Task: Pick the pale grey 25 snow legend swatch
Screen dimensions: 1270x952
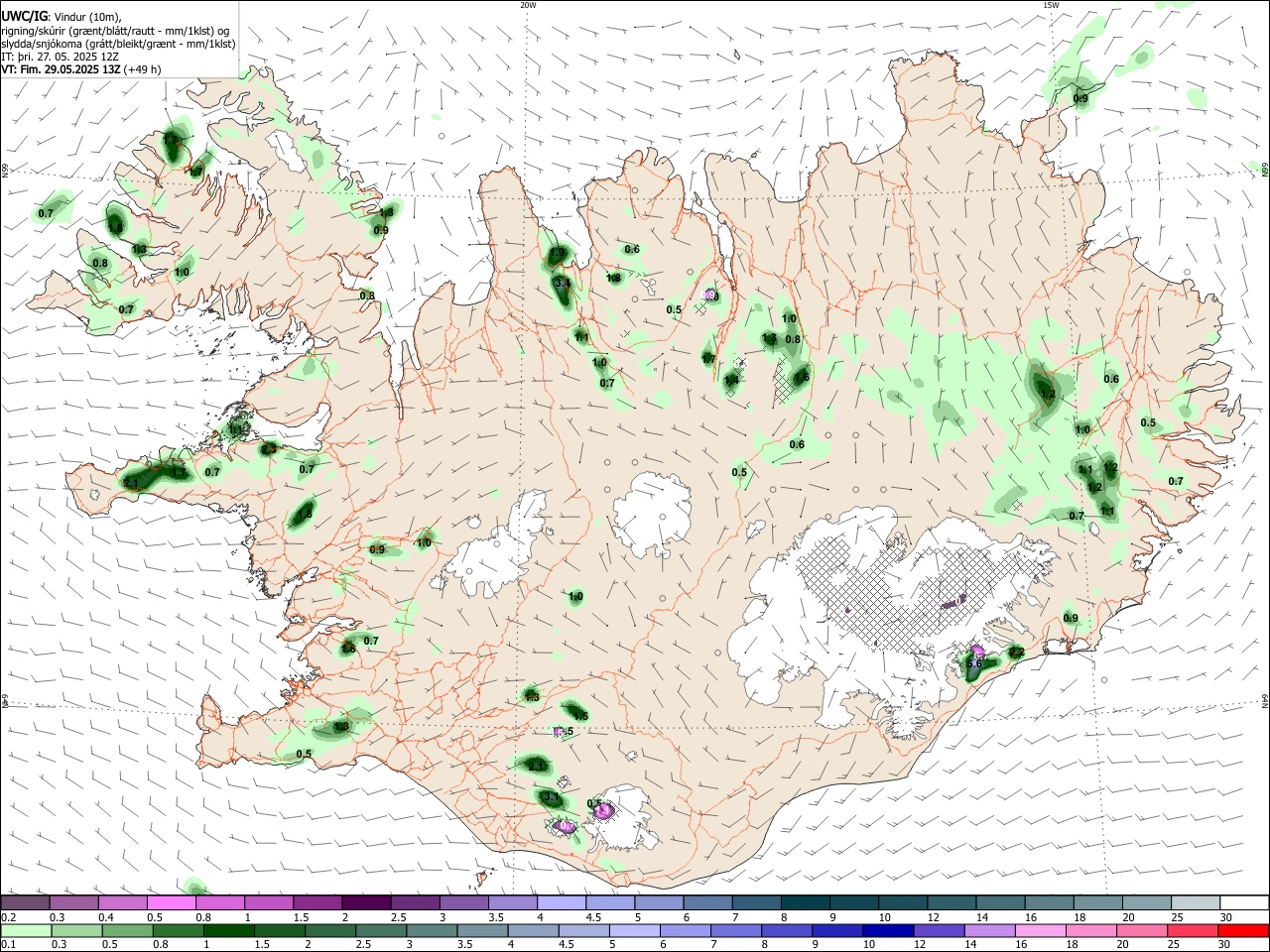Action: point(1197,903)
